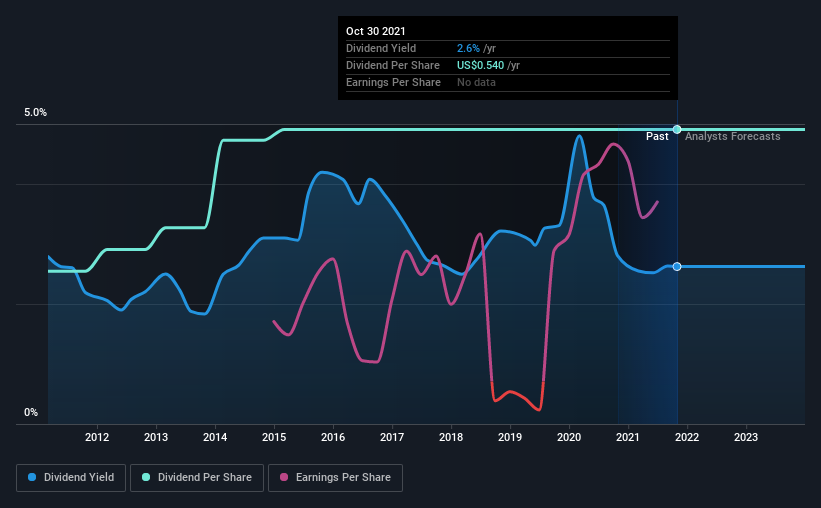
Task: Click the 2019 x-axis year label
Action: click(x=510, y=437)
